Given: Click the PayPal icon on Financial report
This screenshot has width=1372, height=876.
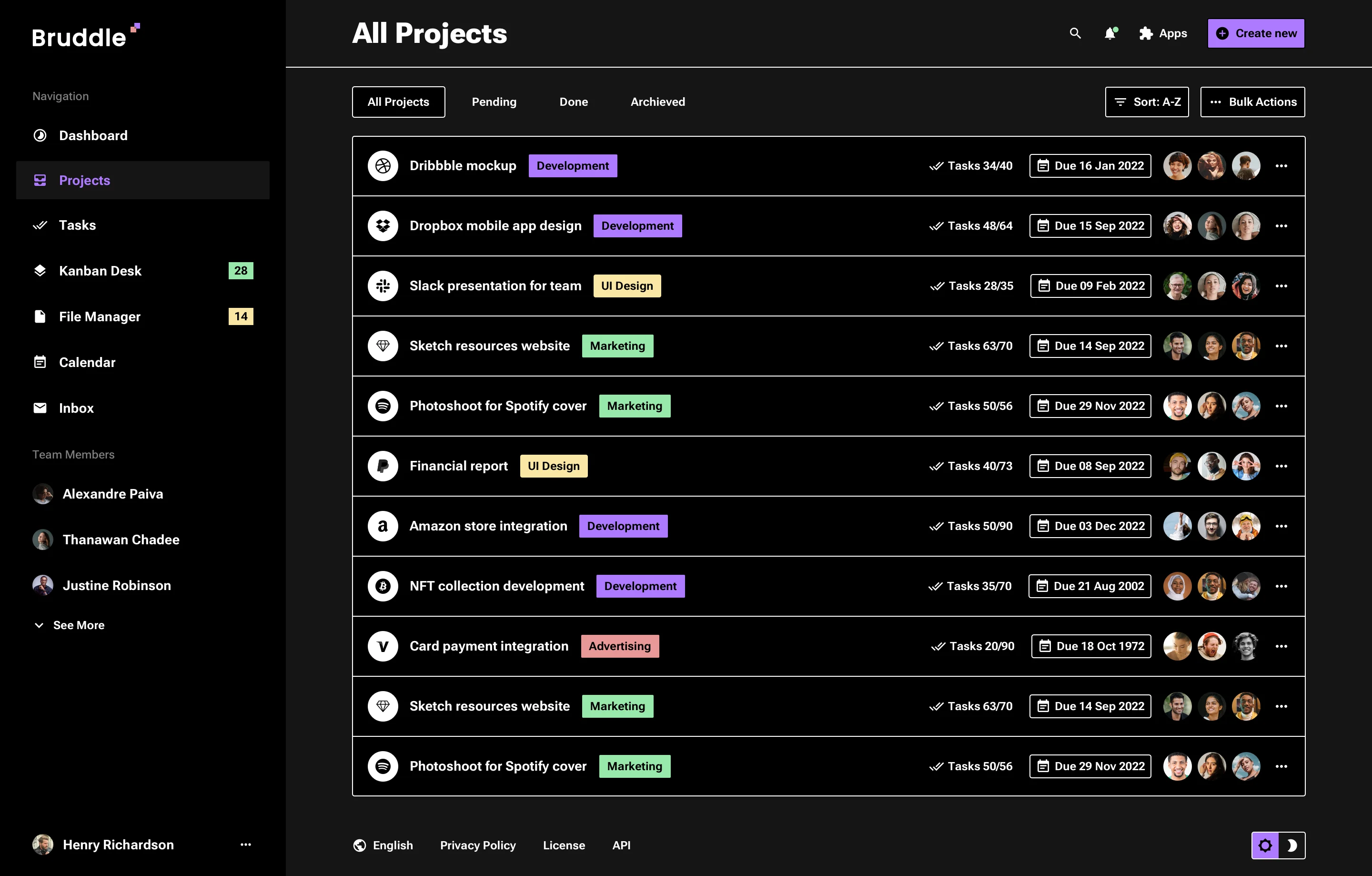Looking at the screenshot, I should point(383,466).
